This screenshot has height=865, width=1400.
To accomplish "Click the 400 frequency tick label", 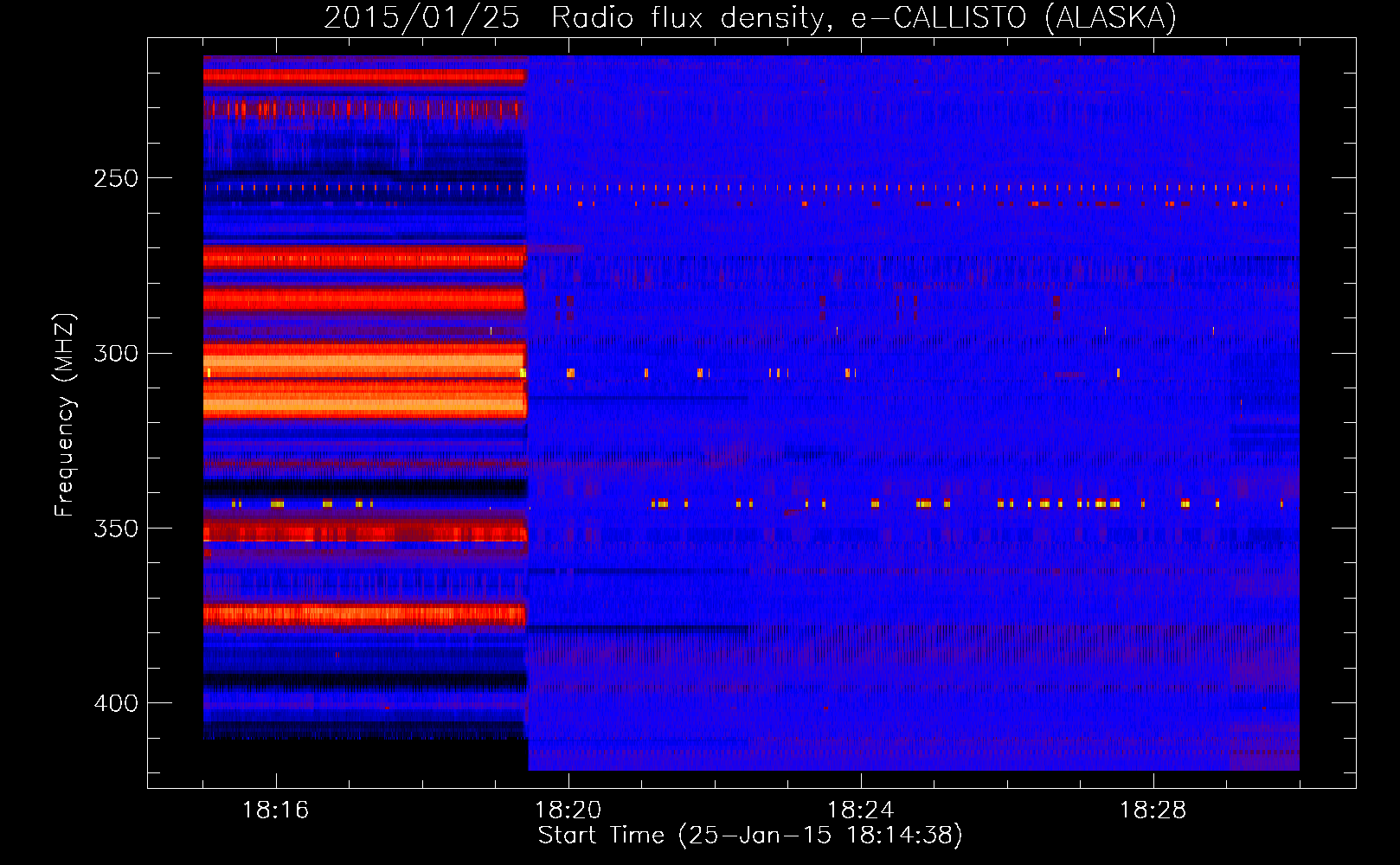I will point(116,703).
